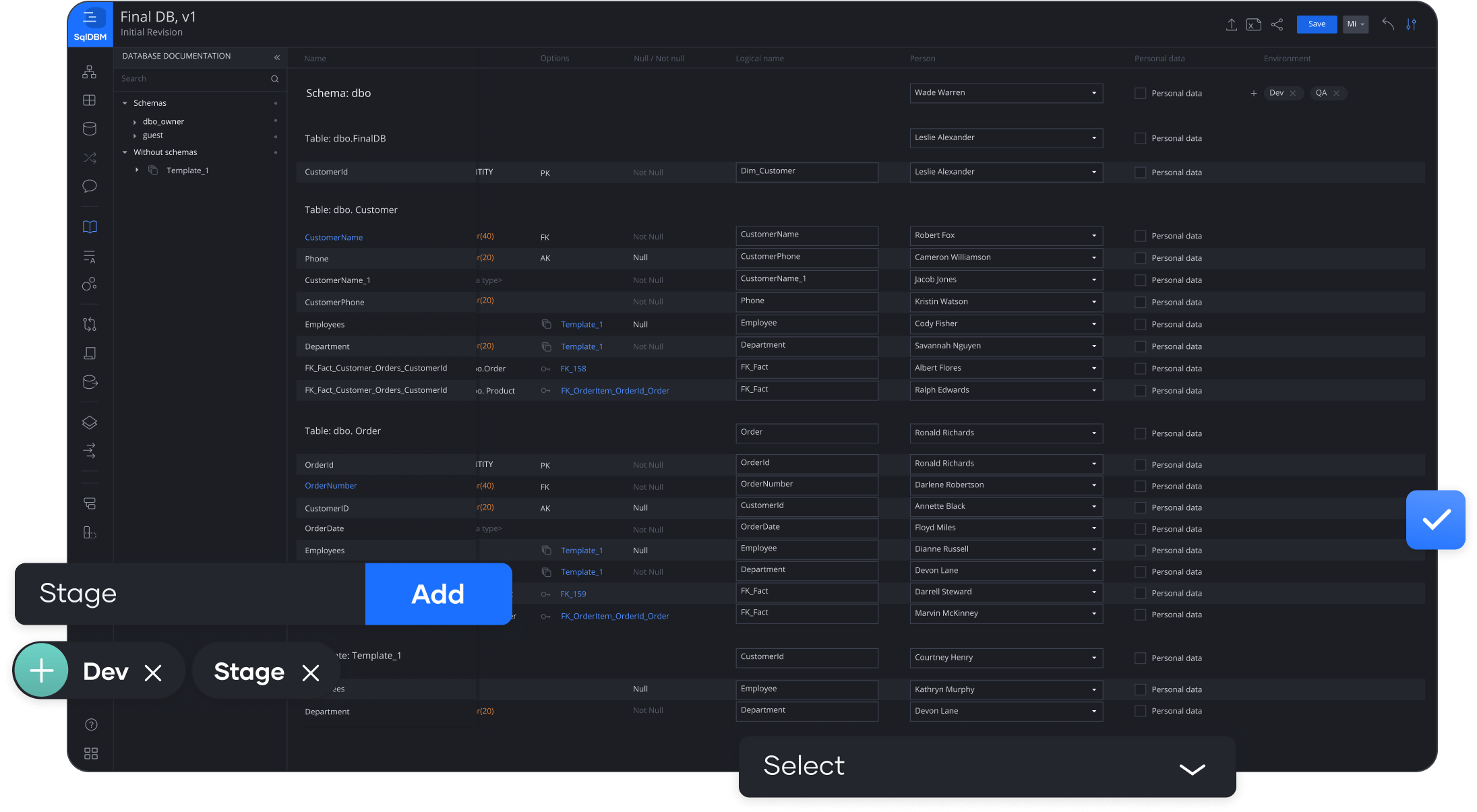
Task: Open the diagram icon in the sidebar
Action: 89,72
